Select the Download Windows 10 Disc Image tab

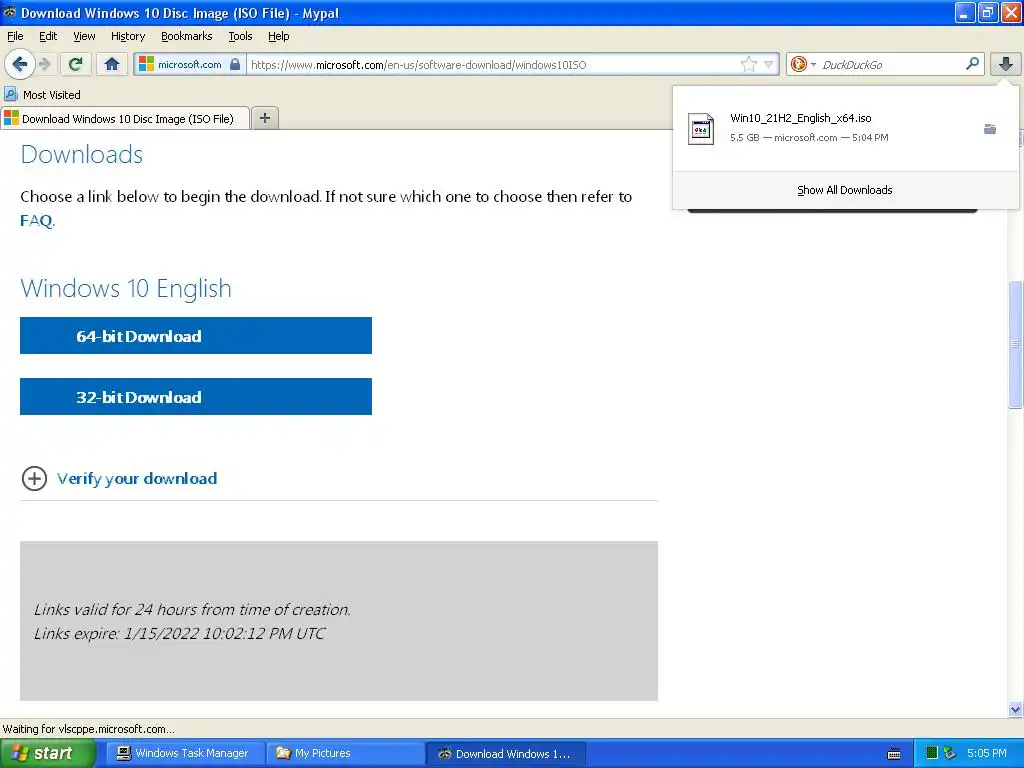click(125, 118)
